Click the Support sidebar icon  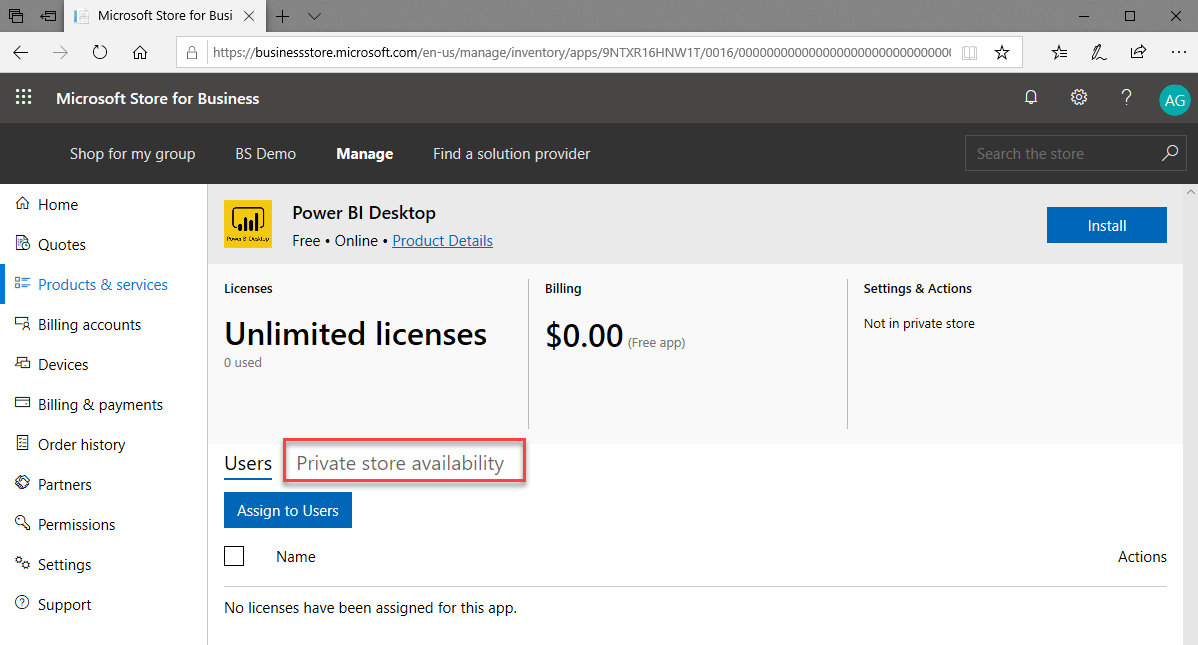(23, 603)
